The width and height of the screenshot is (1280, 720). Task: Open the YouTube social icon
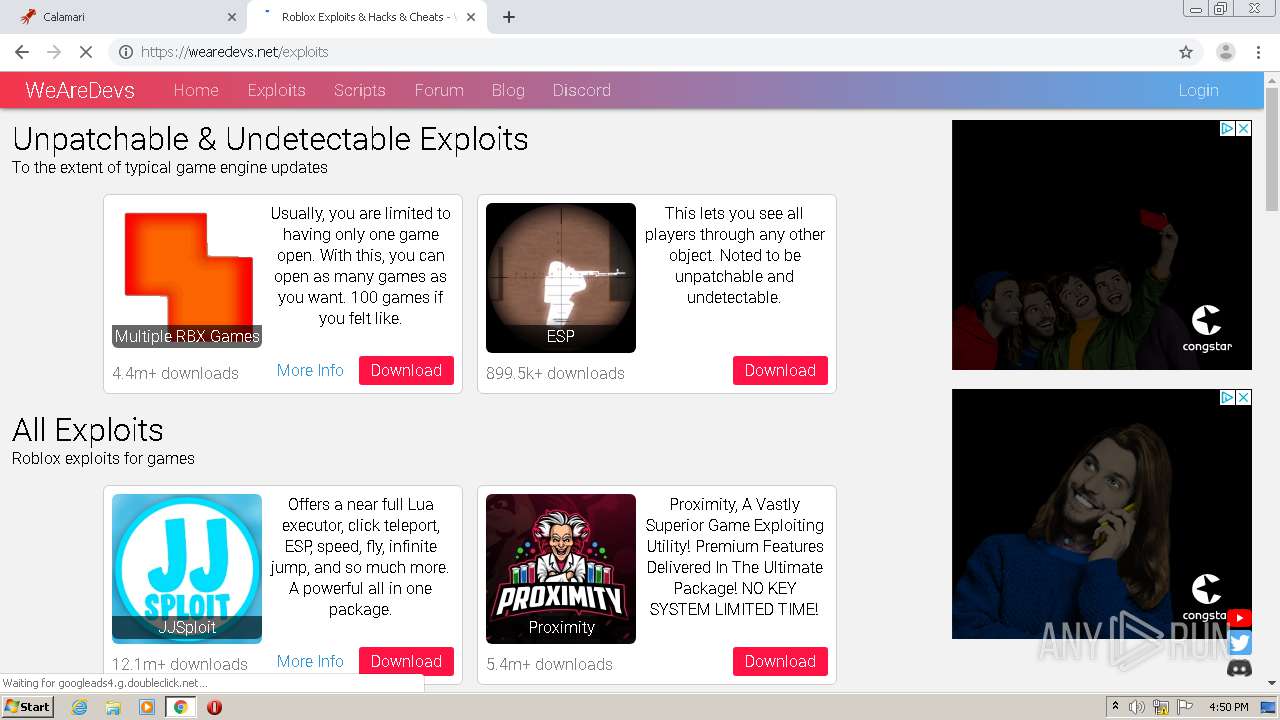(1239, 618)
